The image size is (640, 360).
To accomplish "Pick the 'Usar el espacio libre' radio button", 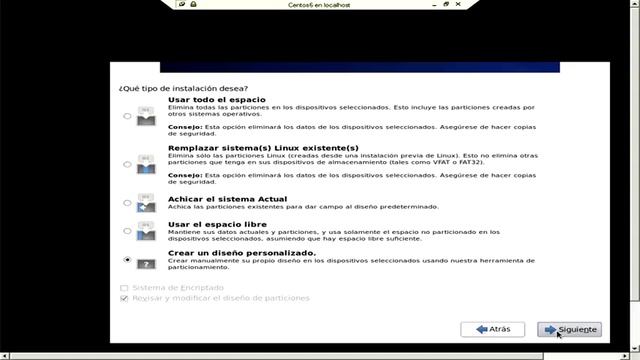I will coord(127,231).
